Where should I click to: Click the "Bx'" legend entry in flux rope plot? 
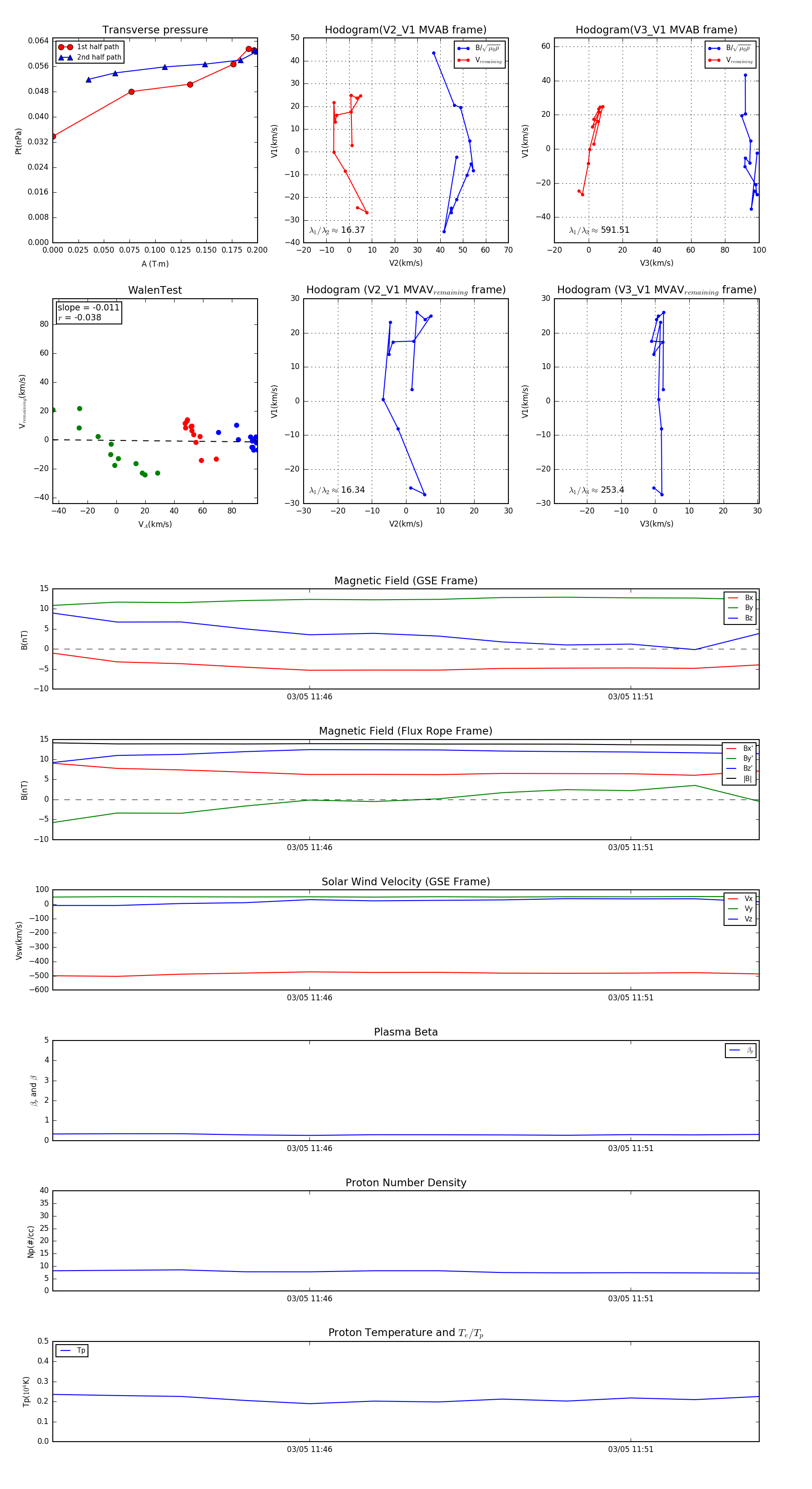click(x=739, y=749)
